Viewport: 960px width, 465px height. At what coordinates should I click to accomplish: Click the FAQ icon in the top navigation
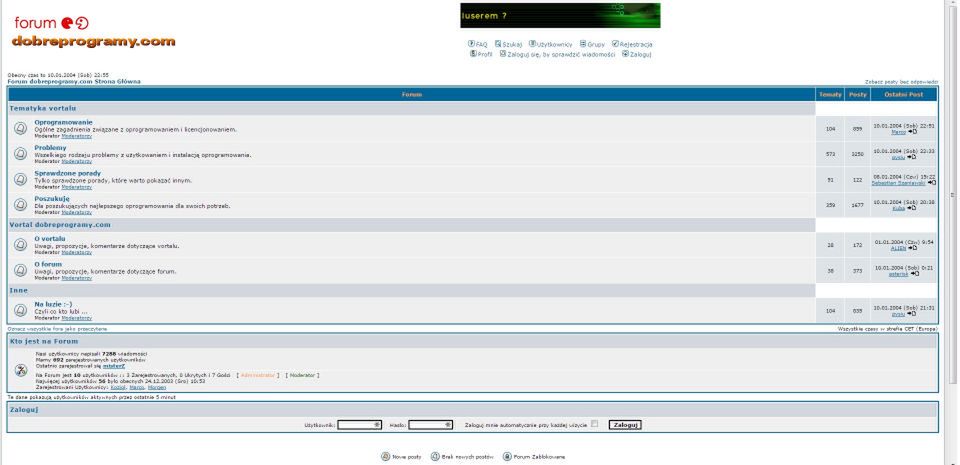click(471, 44)
